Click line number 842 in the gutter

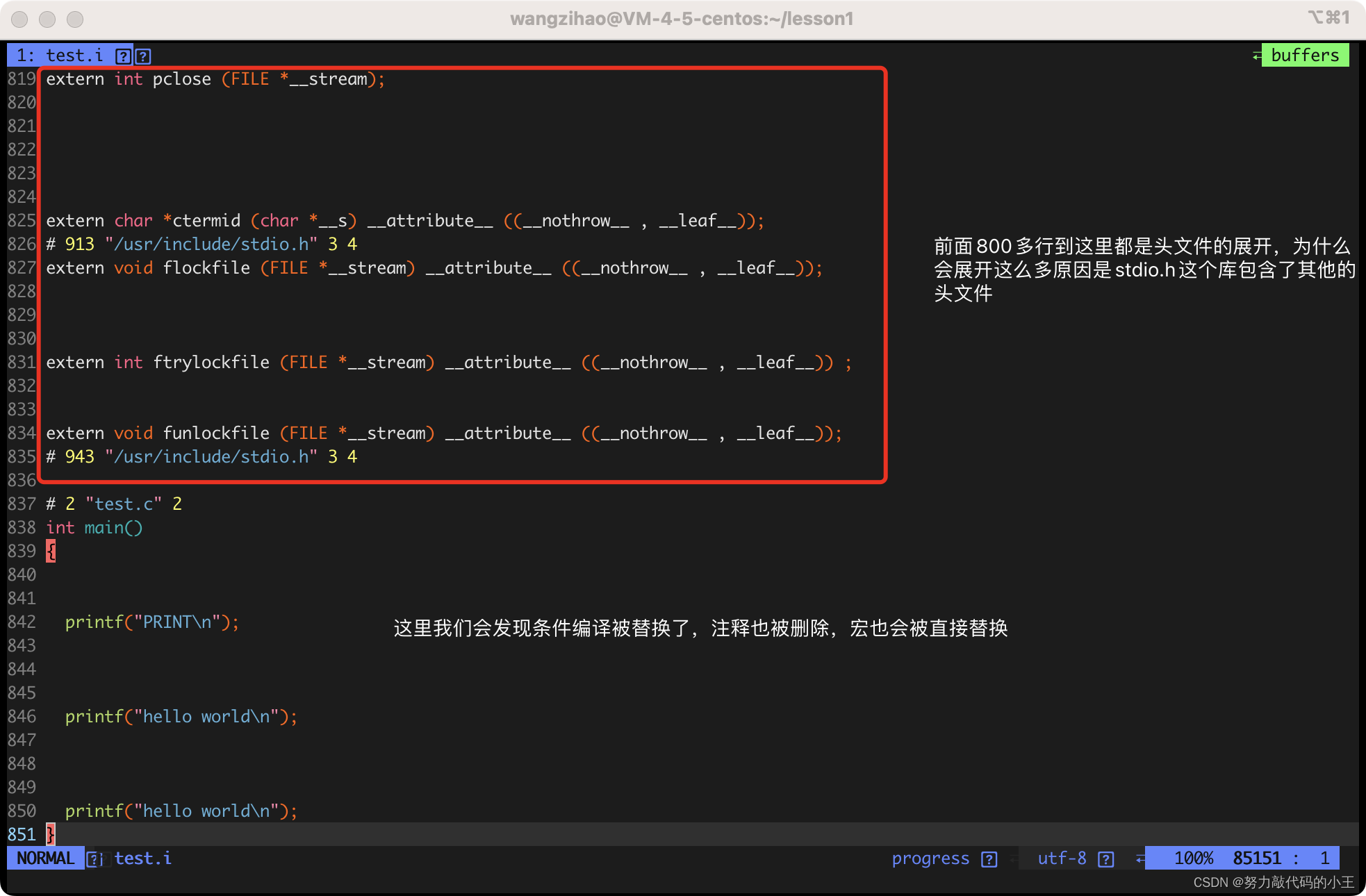pyautogui.click(x=22, y=622)
